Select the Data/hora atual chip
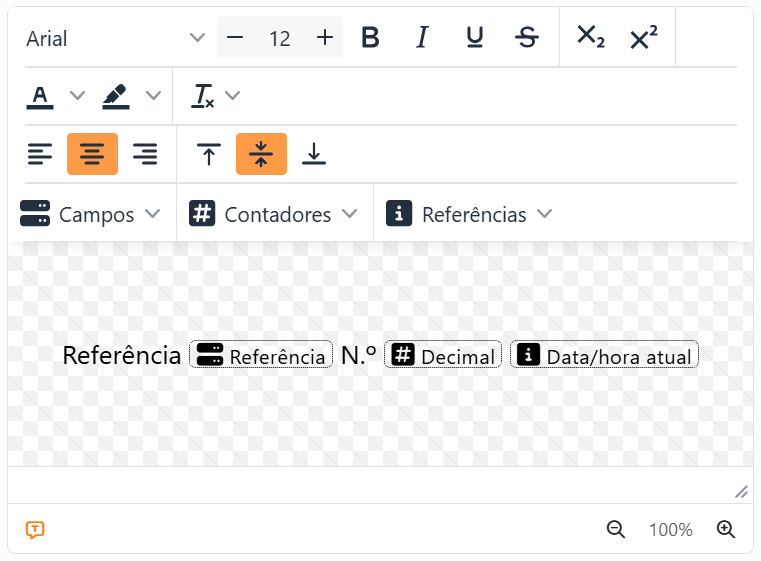761x561 pixels. (x=604, y=355)
